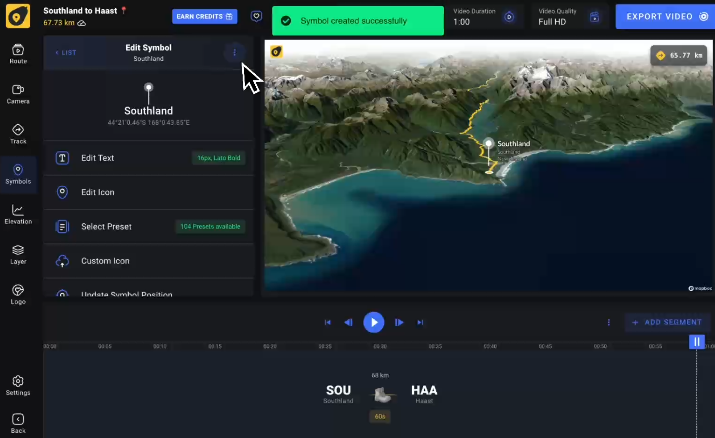Open the timeline three-dot options menu
This screenshot has width=715, height=438.
click(x=608, y=322)
